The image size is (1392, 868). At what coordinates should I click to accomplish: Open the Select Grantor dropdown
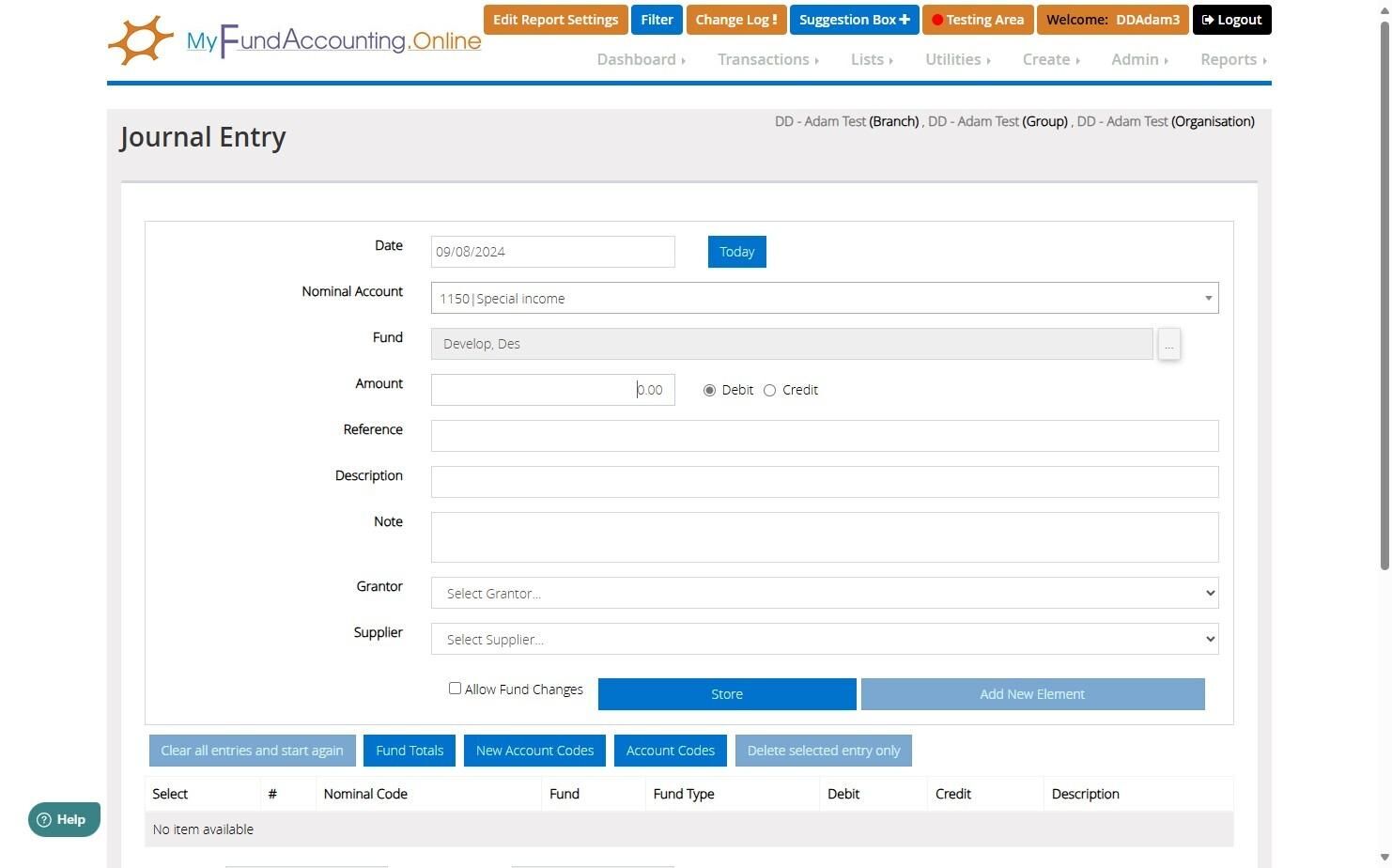pyautogui.click(x=825, y=593)
